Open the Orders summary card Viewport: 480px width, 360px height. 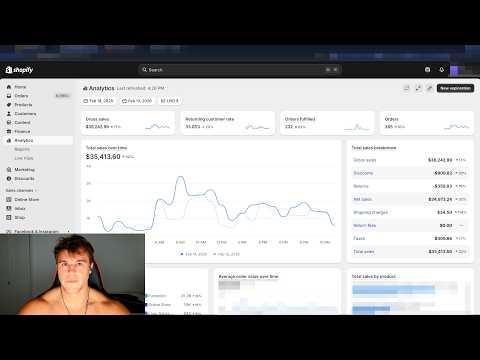427,123
